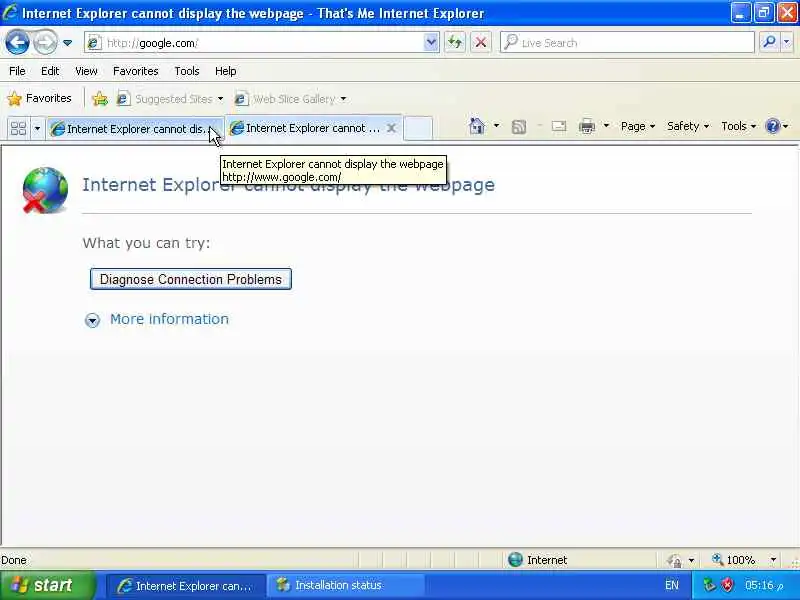The width and height of the screenshot is (800, 600).
Task: Open the Favorites menu in menu bar
Action: (x=135, y=71)
